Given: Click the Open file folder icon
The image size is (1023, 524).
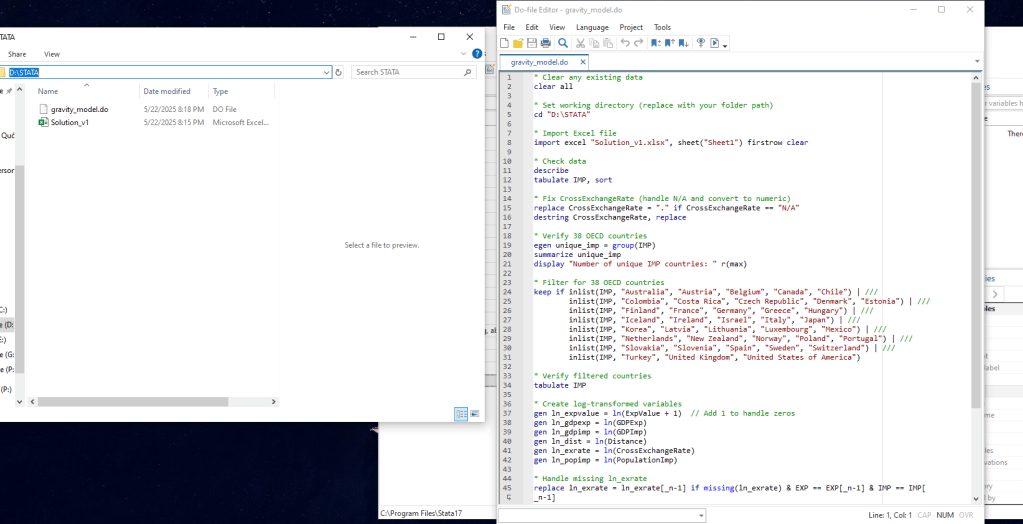Looking at the screenshot, I should click(518, 43).
